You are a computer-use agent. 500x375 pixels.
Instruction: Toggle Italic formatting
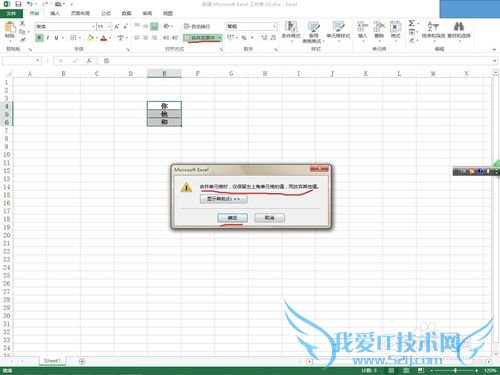pyautogui.click(x=48, y=38)
